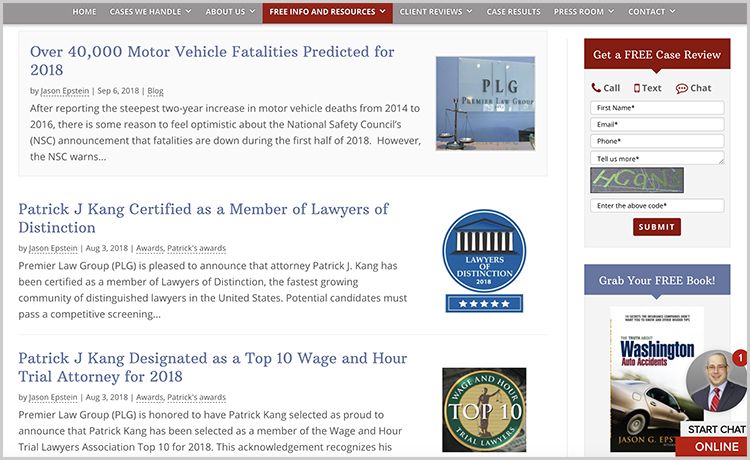750x460 pixels.
Task: Focus the Enter the above code field
Action: click(x=657, y=206)
